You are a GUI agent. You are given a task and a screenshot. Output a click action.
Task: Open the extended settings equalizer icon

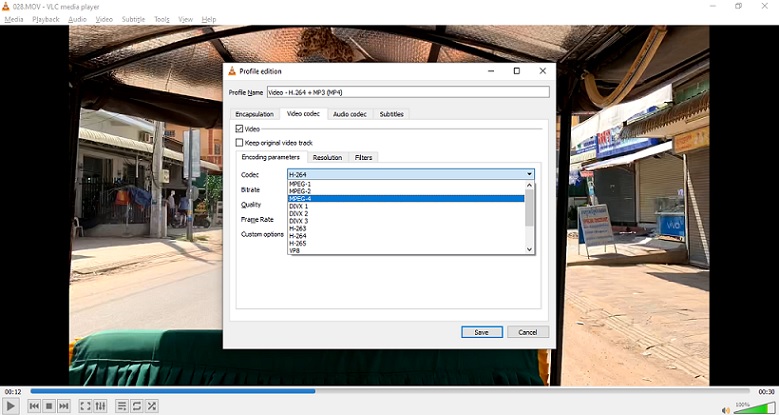100,406
